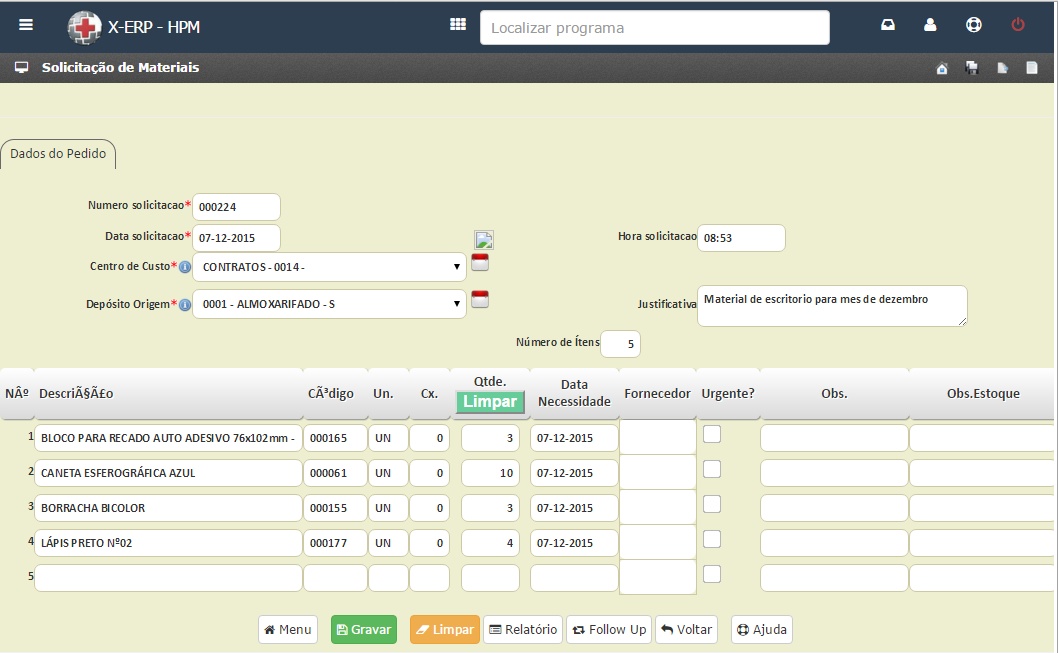Image resolution: width=1058 pixels, height=653 pixels.
Task: Click the Menu button
Action: tap(287, 629)
